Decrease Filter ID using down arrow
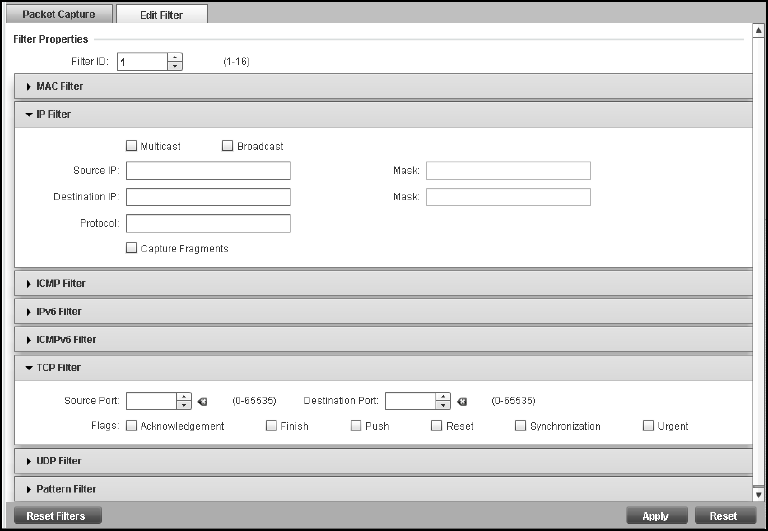This screenshot has width=768, height=531. [175, 66]
